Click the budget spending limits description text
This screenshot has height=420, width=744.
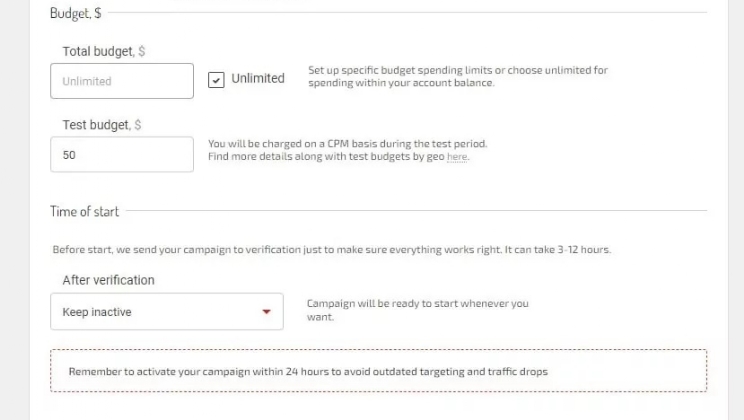[457, 76]
